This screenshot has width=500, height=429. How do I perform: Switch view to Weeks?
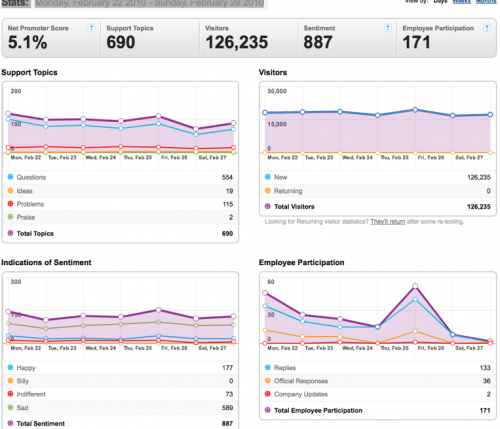[461, 2]
